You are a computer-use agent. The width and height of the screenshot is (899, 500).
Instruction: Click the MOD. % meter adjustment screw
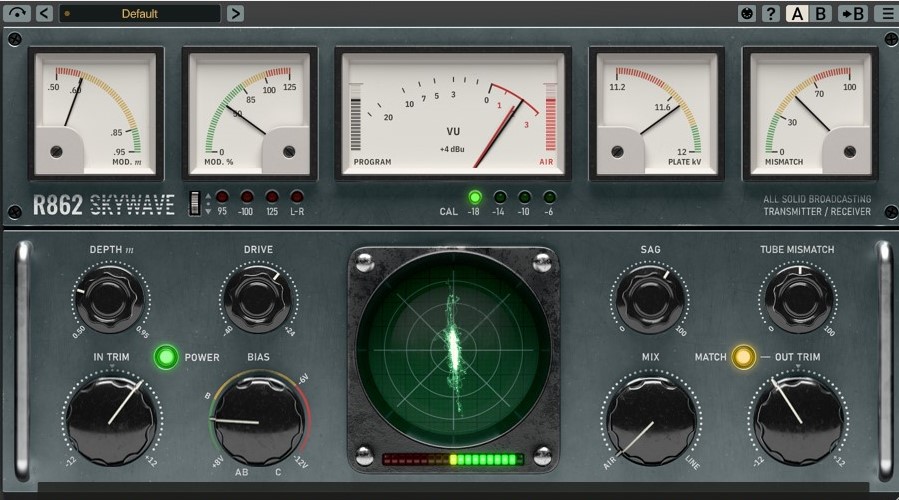(289, 152)
